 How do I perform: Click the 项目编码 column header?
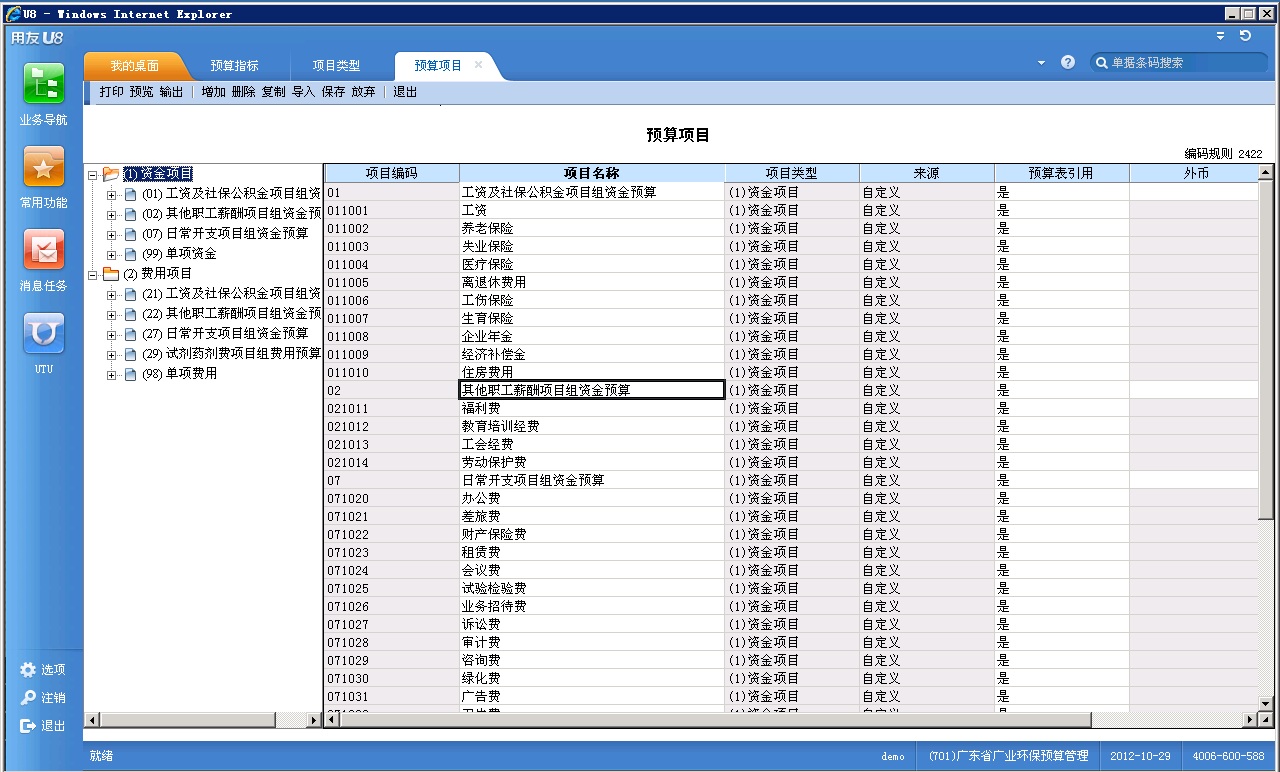coord(392,173)
